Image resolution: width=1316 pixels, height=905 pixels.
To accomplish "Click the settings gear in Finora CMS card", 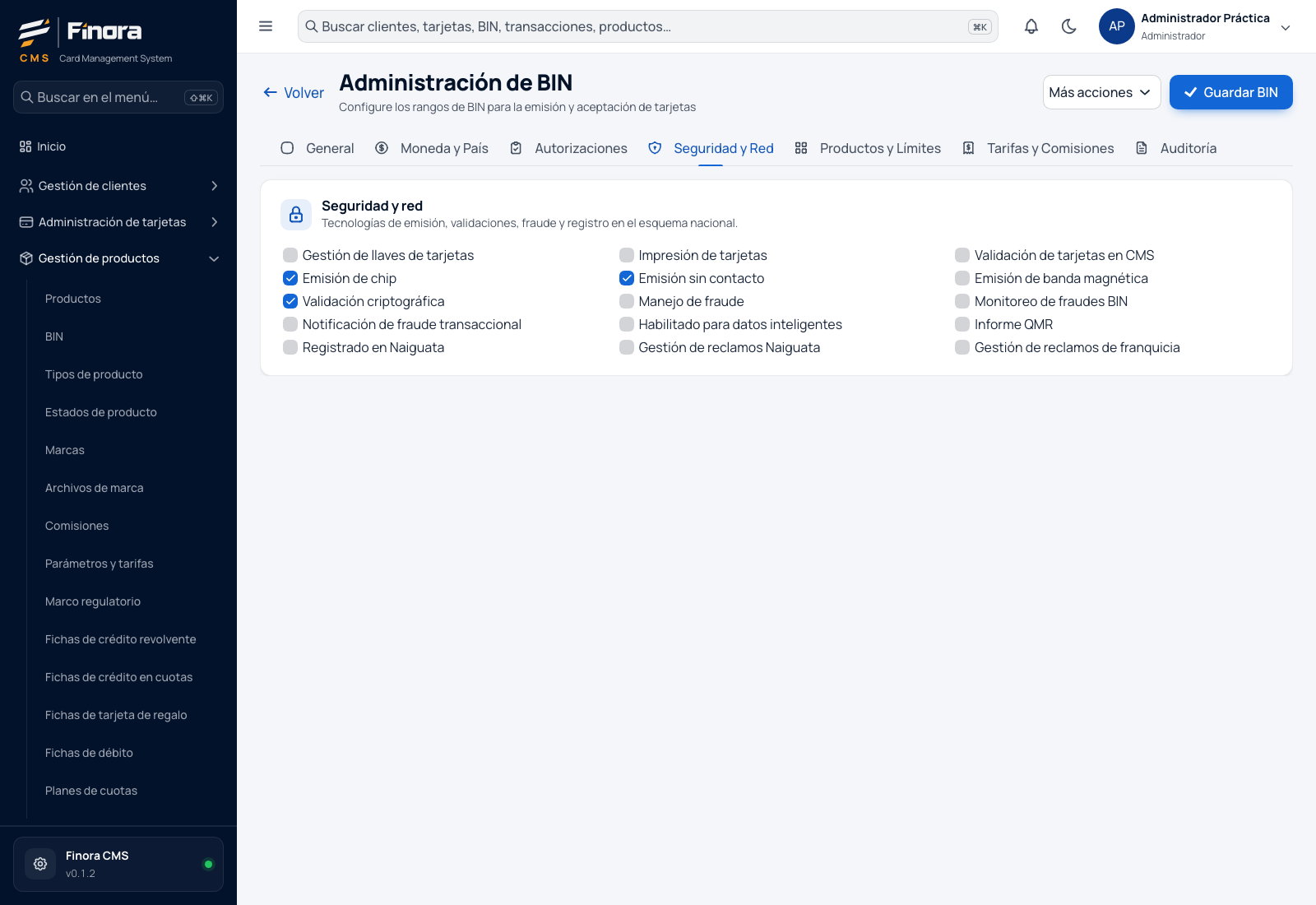I will click(x=40, y=864).
